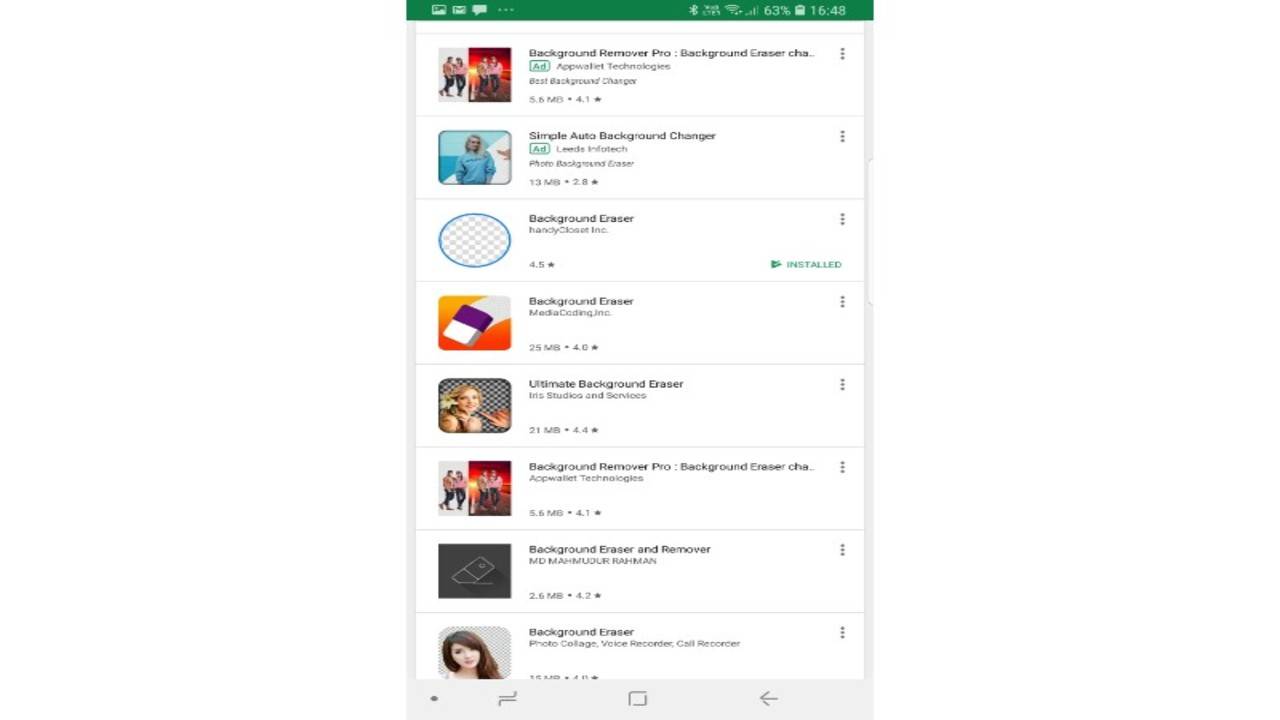The width and height of the screenshot is (1280, 720).
Task: Open overflow menu for handyCloset Background Eraser
Action: (842, 219)
